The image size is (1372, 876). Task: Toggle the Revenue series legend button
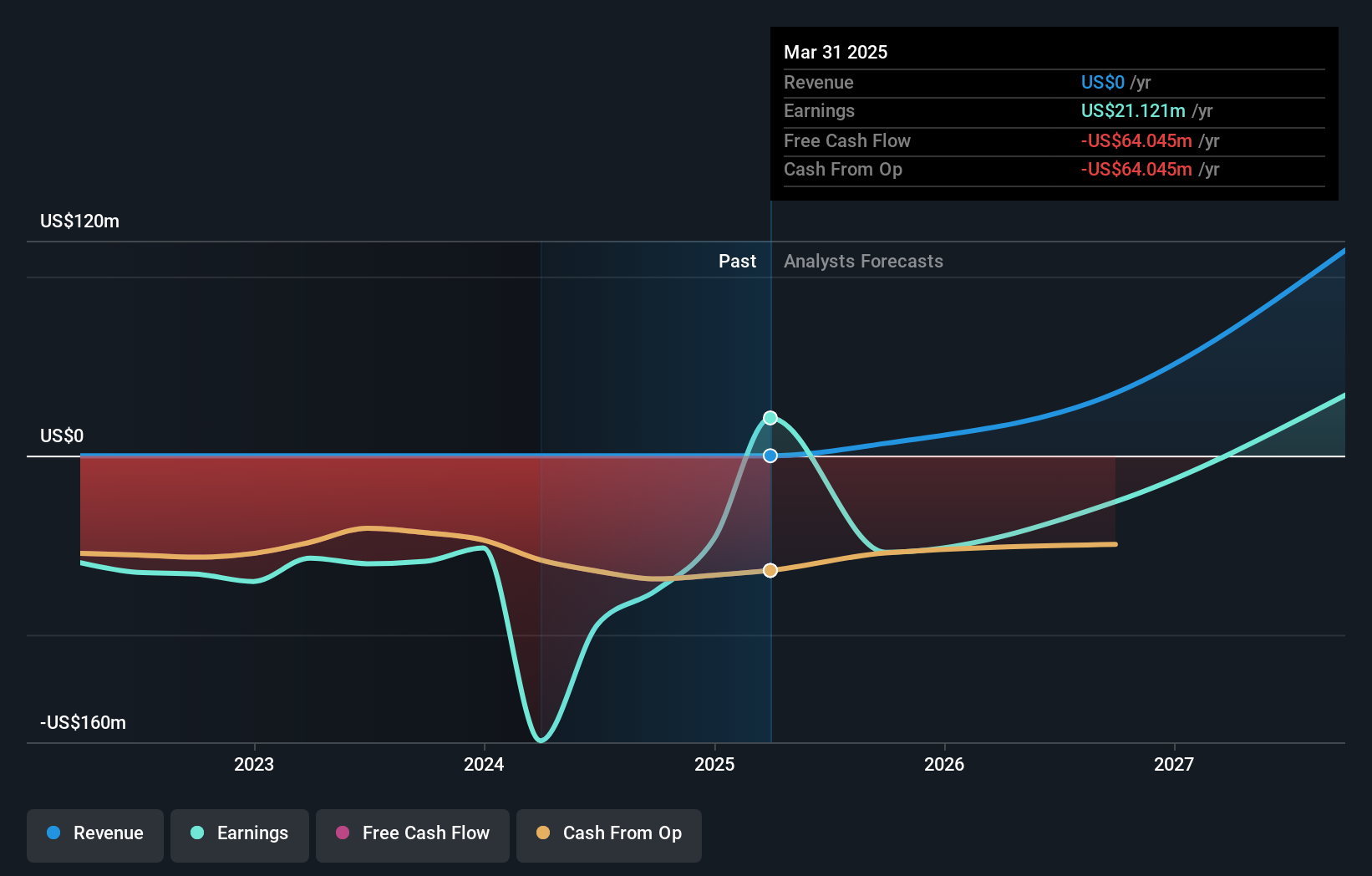coord(95,835)
